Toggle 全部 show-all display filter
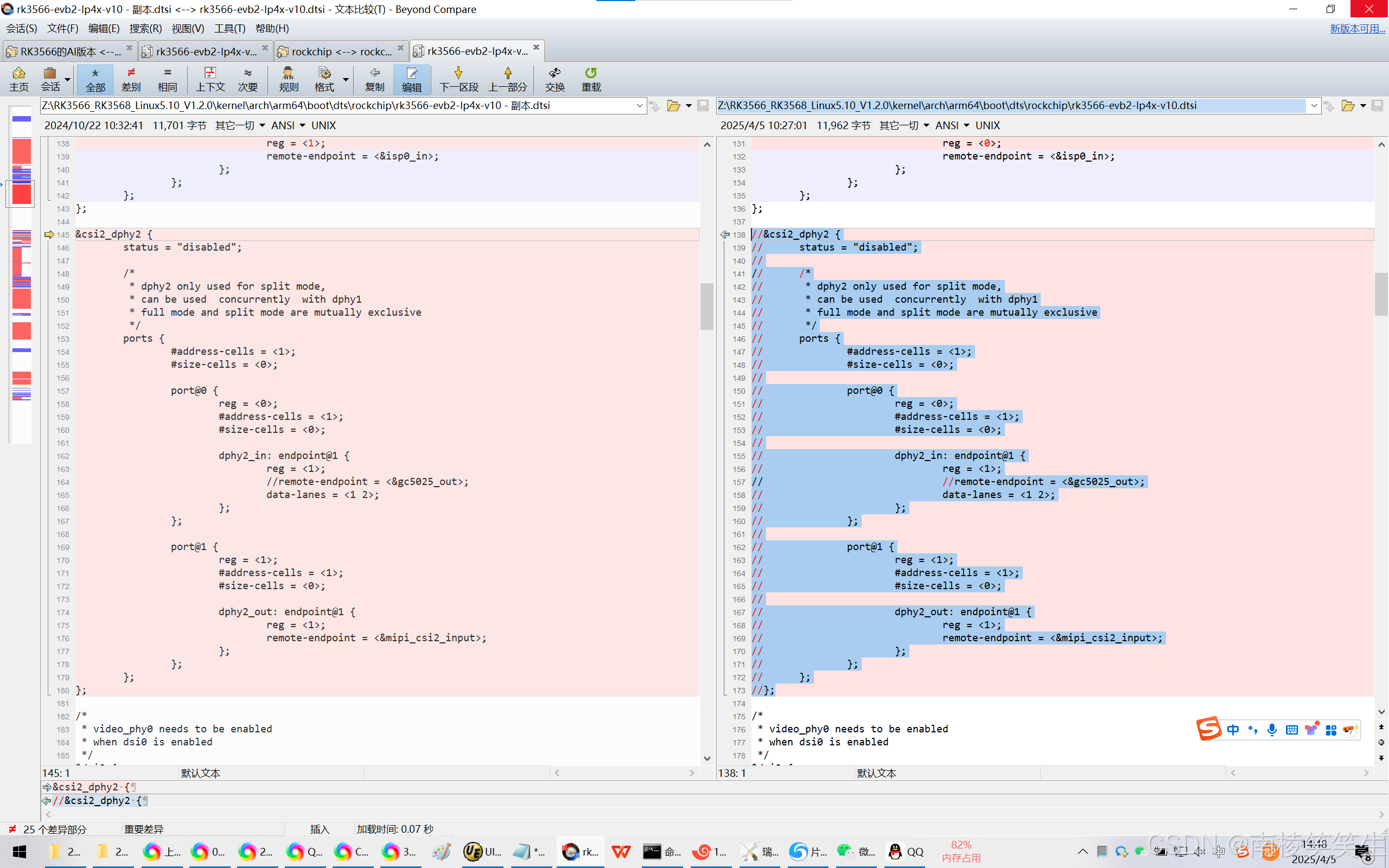This screenshot has width=1389, height=868. (95, 79)
